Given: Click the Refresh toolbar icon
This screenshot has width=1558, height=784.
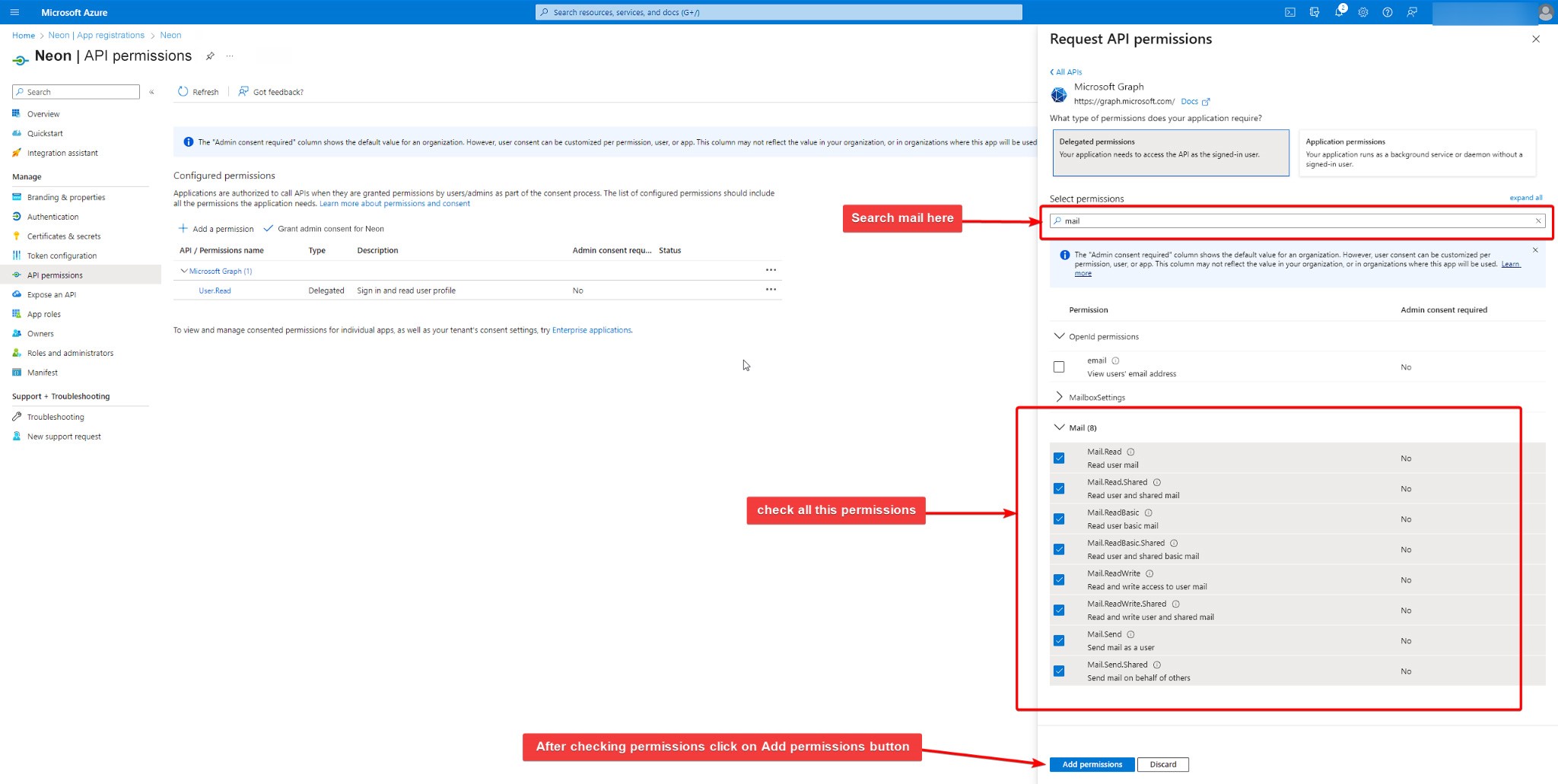Looking at the screenshot, I should pos(183,92).
